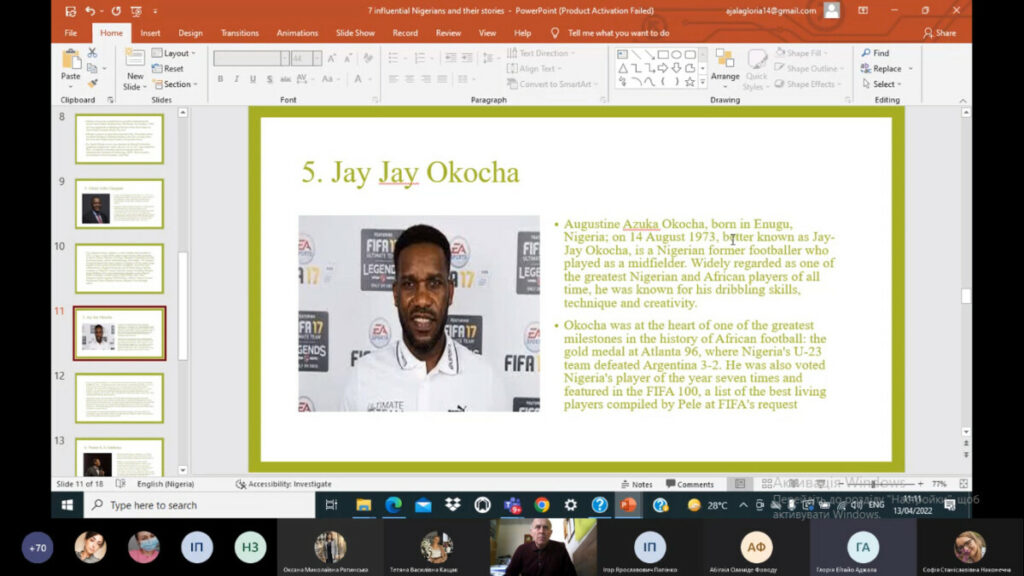
Task: Click the Undo arrow in Quick Access toolbar
Action: click(x=90, y=11)
